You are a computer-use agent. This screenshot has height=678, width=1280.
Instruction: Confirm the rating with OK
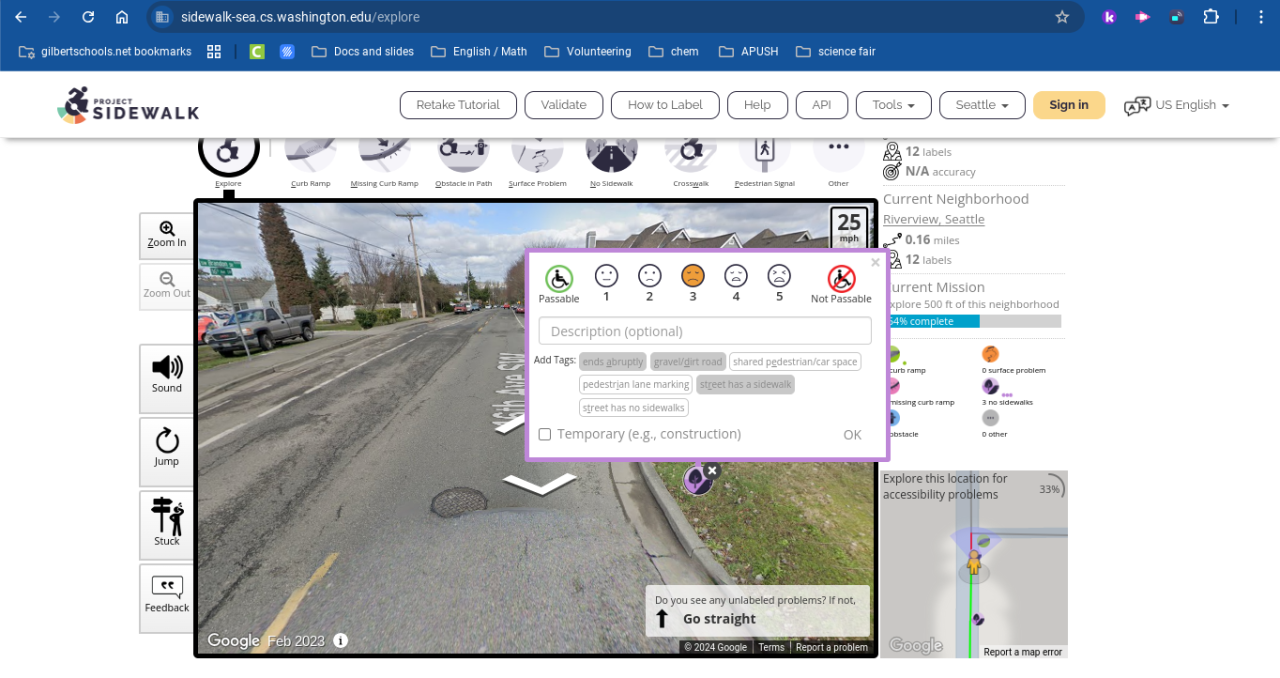pos(852,435)
